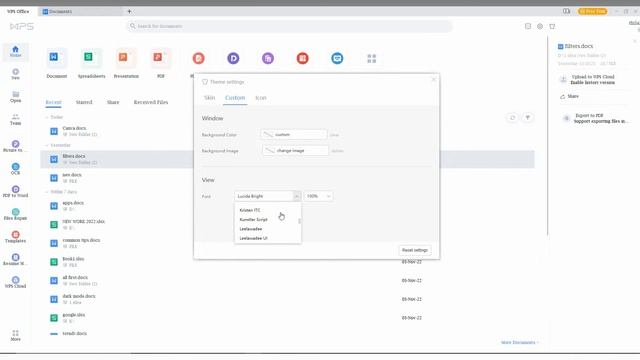
Task: Click the New icon in left sidebar
Action: click(x=16, y=72)
